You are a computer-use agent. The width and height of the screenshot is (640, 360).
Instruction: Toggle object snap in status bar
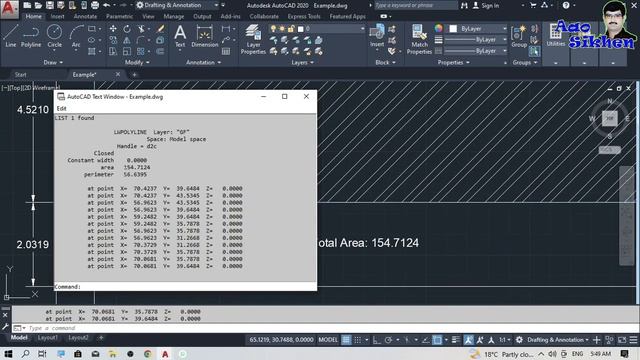(x=437, y=340)
